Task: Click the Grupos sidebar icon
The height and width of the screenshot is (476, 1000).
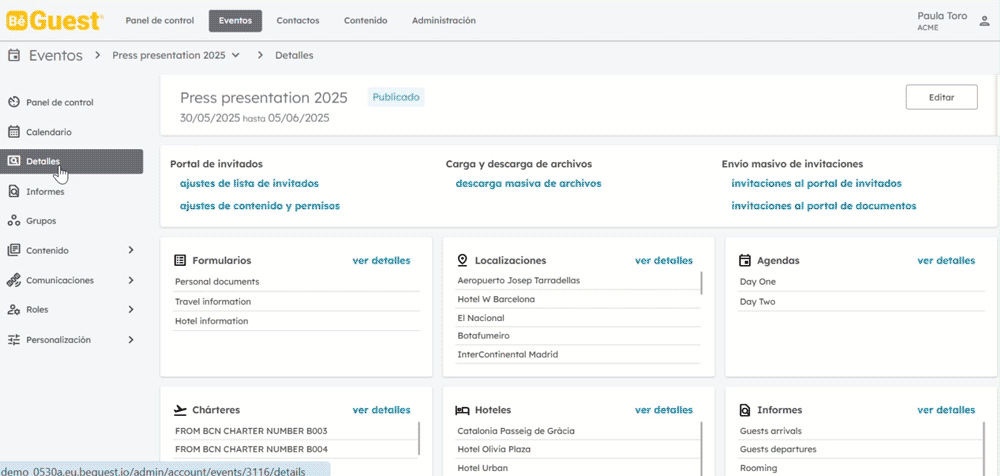Action: point(14,221)
